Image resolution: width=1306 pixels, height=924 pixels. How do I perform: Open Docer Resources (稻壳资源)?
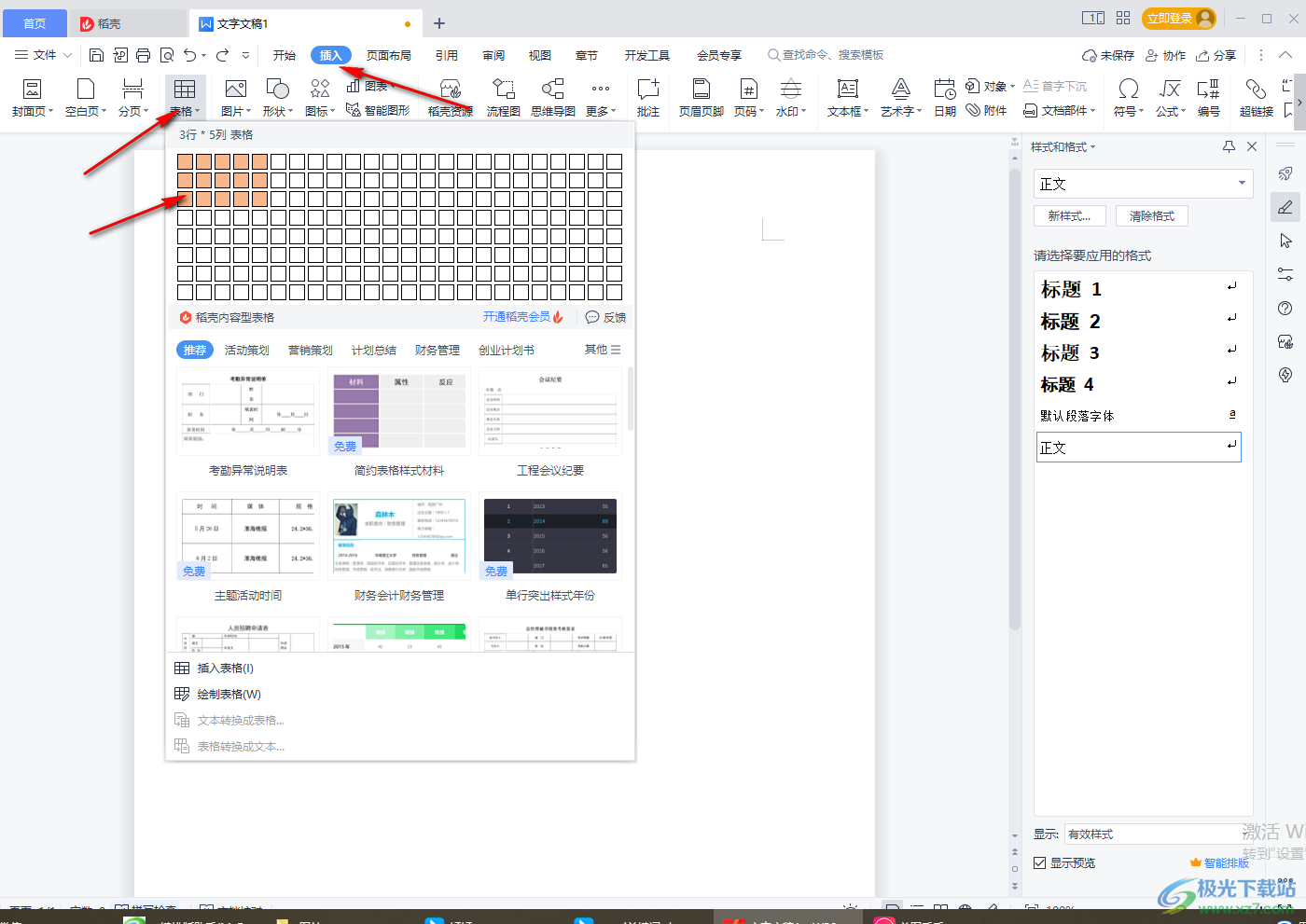451,98
